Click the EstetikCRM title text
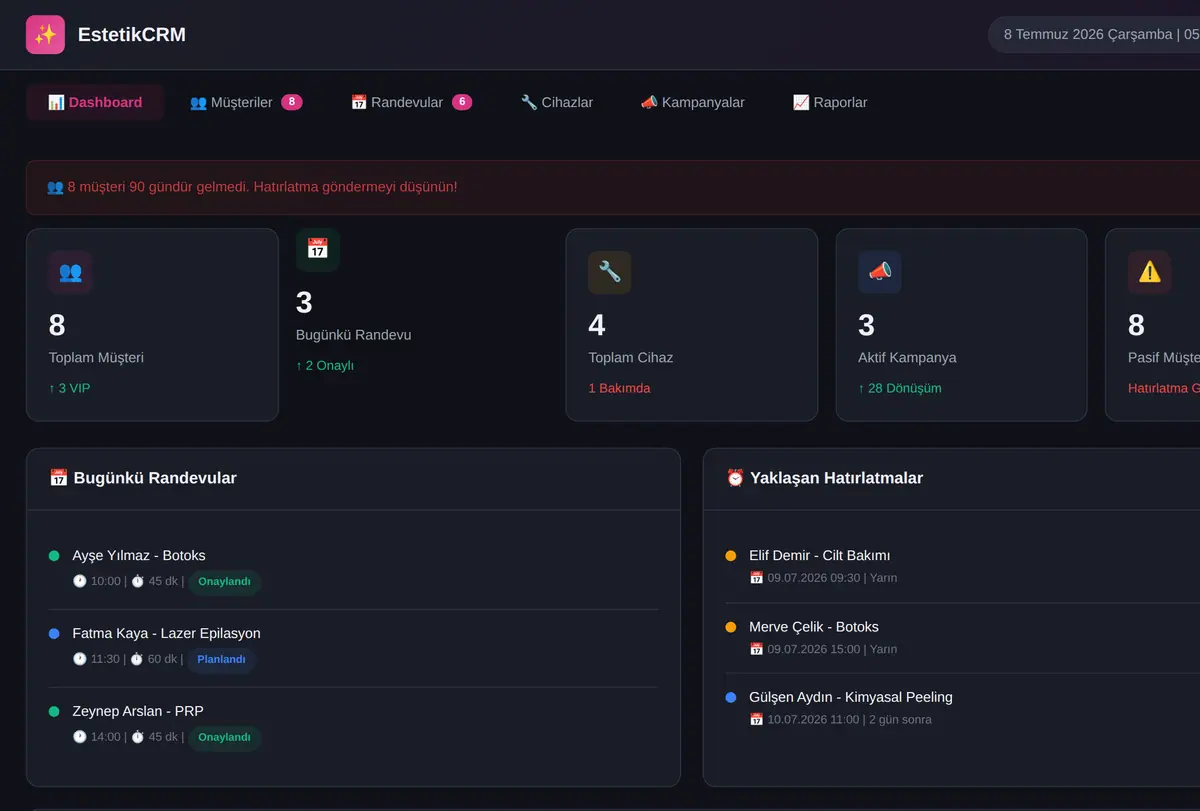Screen dimensions: 1200x811 point(132,35)
